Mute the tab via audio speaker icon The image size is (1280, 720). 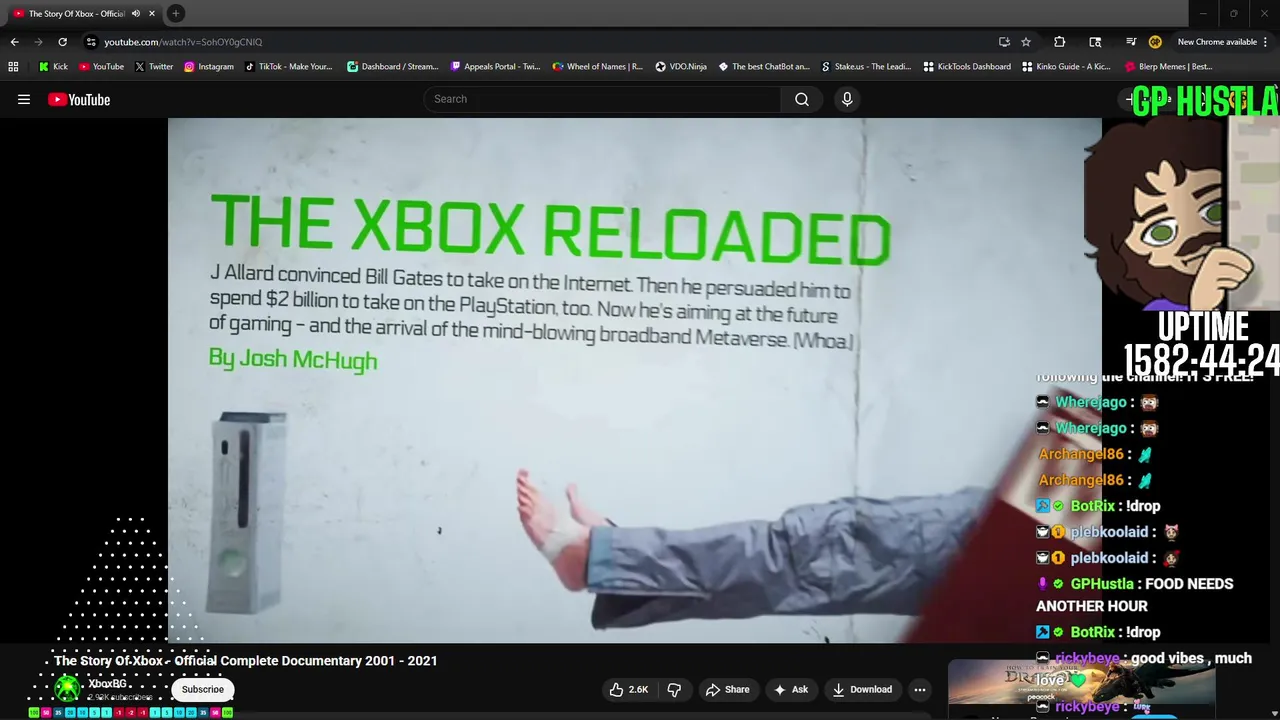click(136, 13)
